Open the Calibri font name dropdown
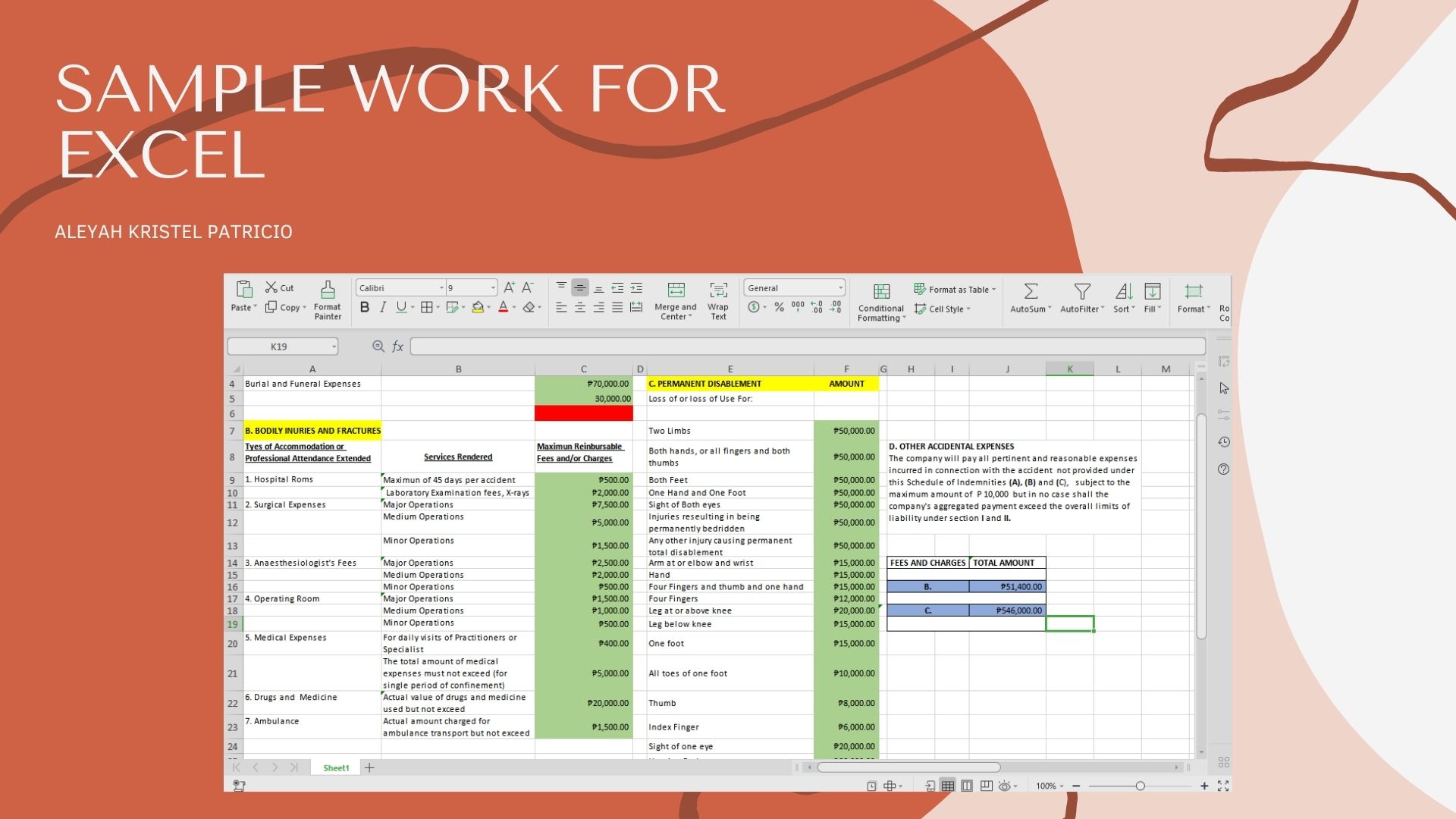This screenshot has width=1456, height=819. 441,288
